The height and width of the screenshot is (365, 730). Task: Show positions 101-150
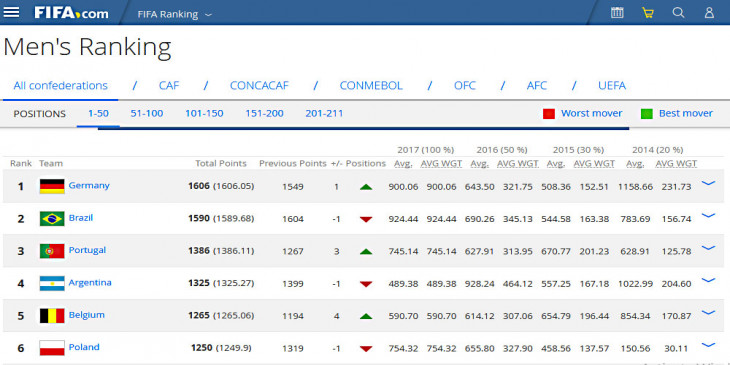click(204, 114)
